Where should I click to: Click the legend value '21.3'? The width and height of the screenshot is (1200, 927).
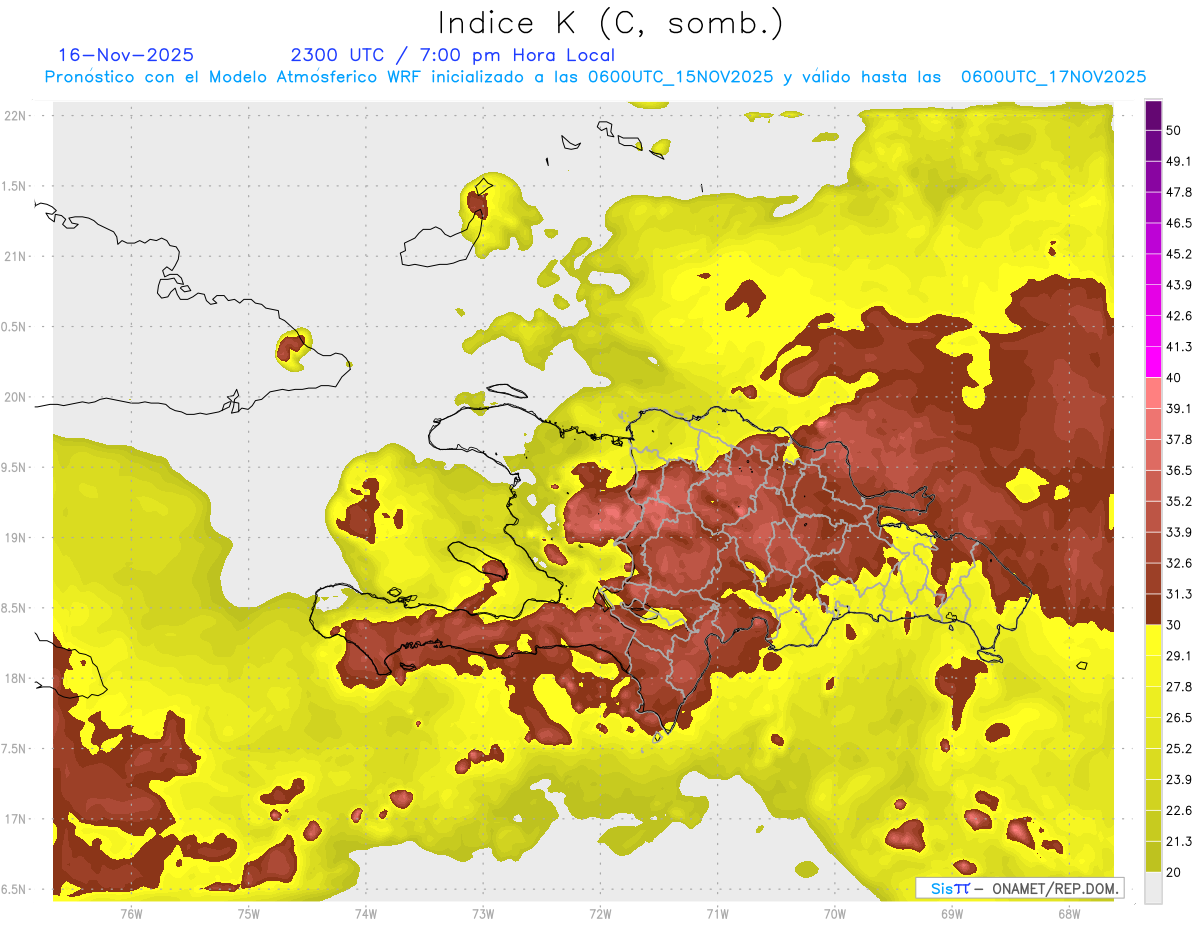(x=1179, y=841)
